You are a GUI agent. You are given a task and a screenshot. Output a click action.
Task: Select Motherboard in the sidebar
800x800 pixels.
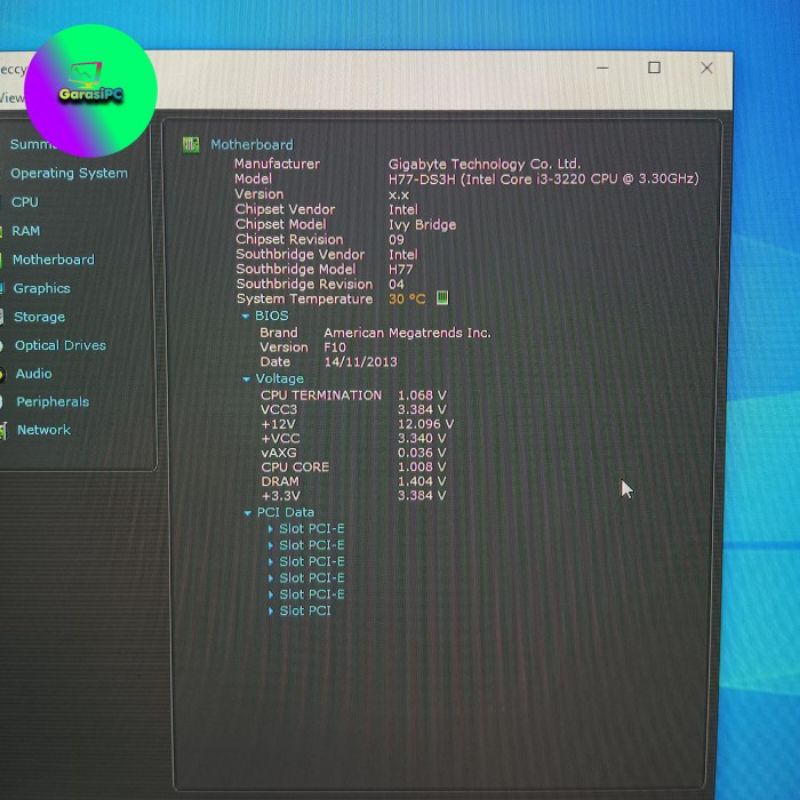click(53, 260)
